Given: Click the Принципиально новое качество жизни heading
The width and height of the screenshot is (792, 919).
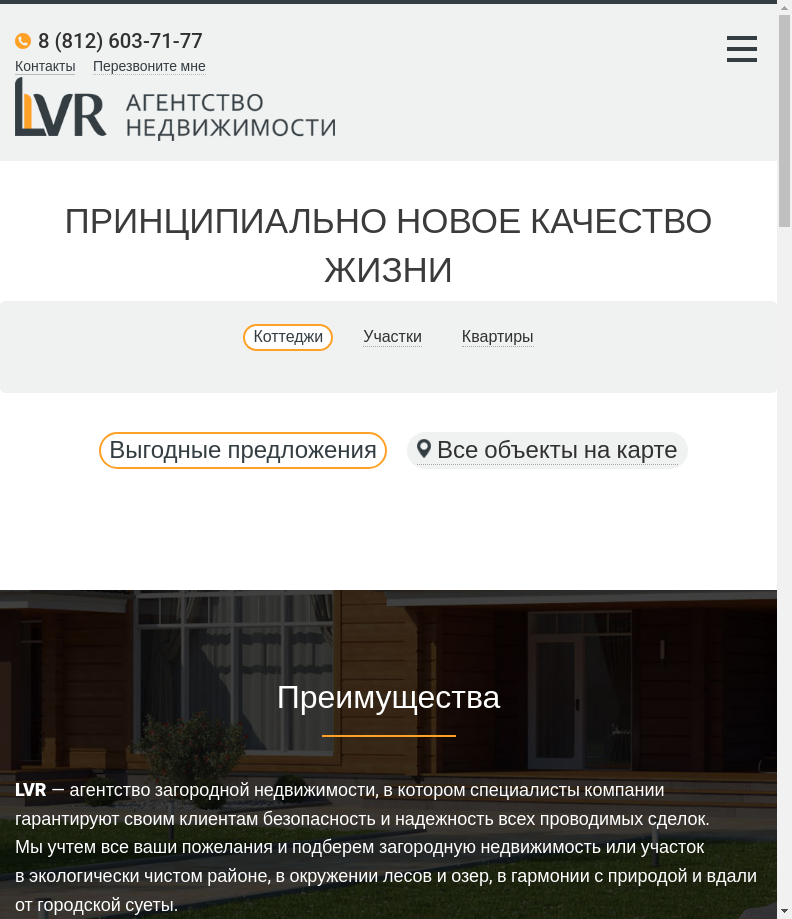Looking at the screenshot, I should tap(388, 246).
